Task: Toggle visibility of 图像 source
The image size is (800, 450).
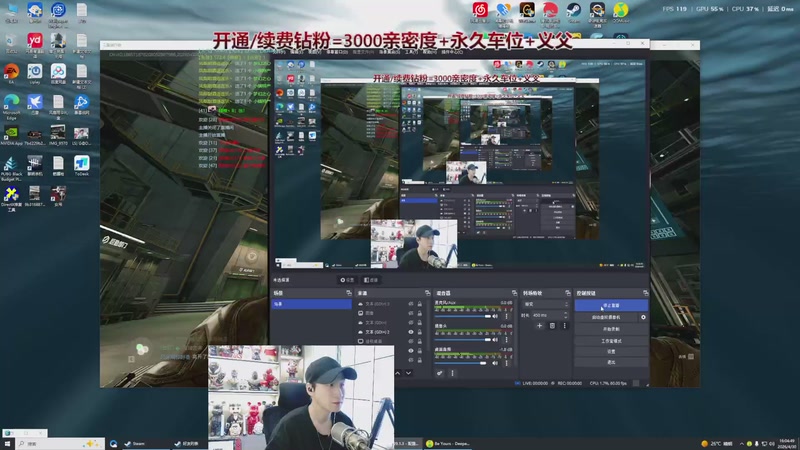Action: [x=411, y=313]
